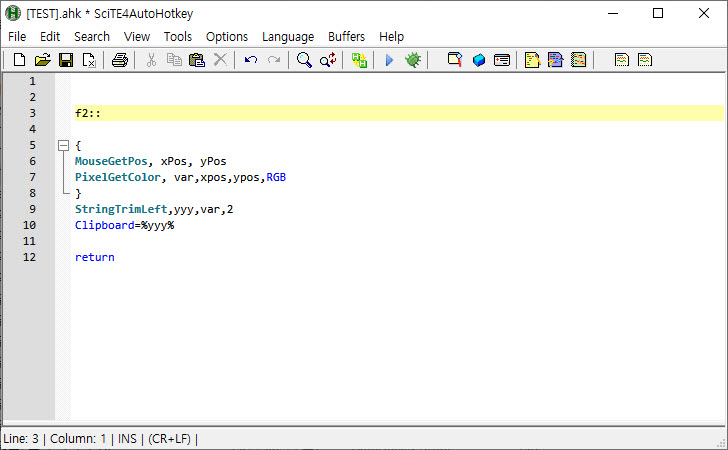Click the Redo arrow icon

pos(274,60)
